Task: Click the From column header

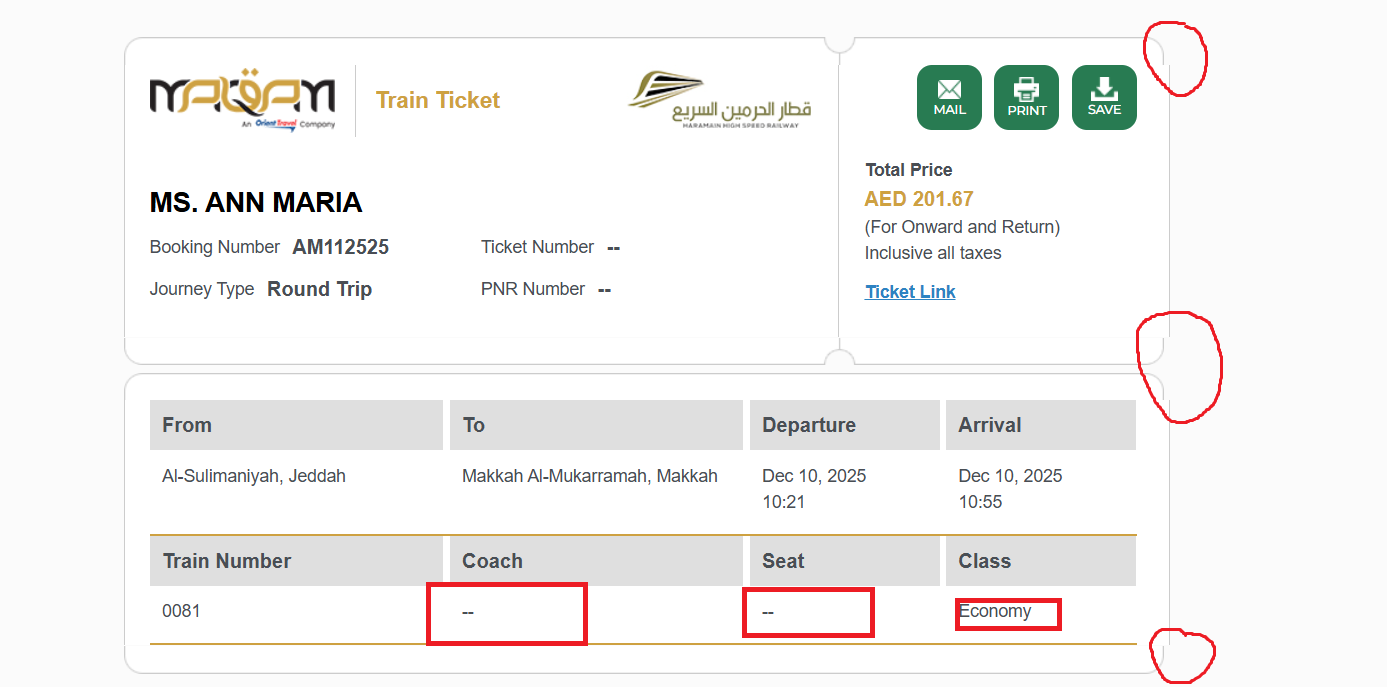Action: pyautogui.click(x=187, y=425)
